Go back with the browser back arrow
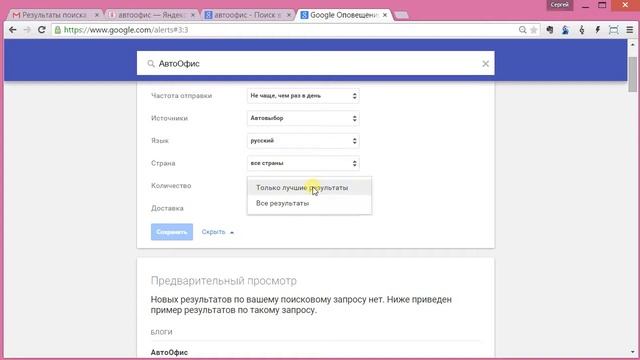 [13, 30]
